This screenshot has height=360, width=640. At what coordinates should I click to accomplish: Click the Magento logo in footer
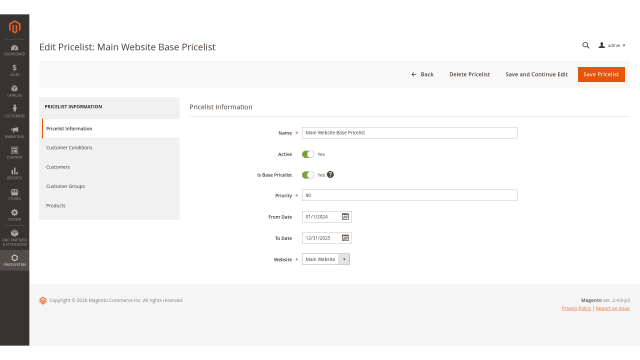pos(43,300)
